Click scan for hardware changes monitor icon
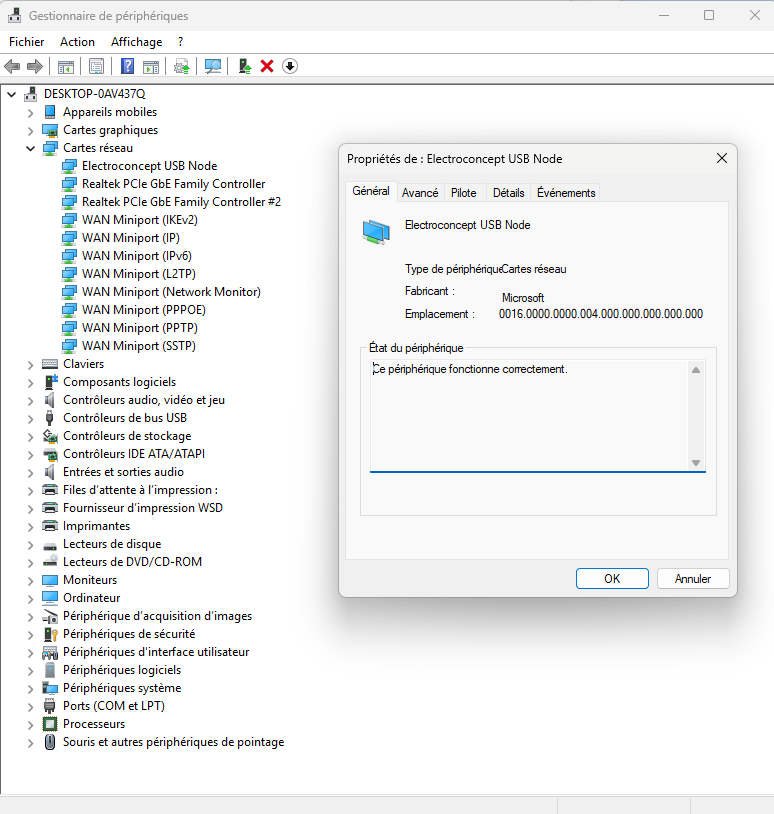This screenshot has height=814, width=774. click(x=212, y=66)
